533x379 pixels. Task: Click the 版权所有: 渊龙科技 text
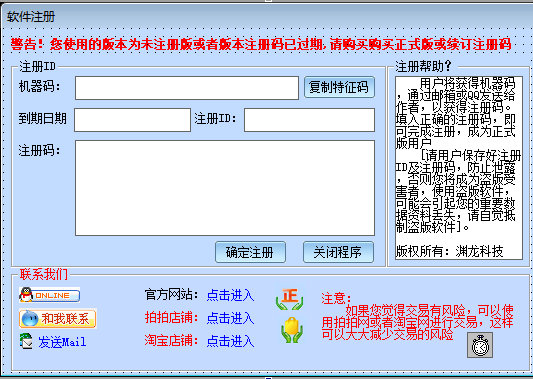pyautogui.click(x=449, y=251)
